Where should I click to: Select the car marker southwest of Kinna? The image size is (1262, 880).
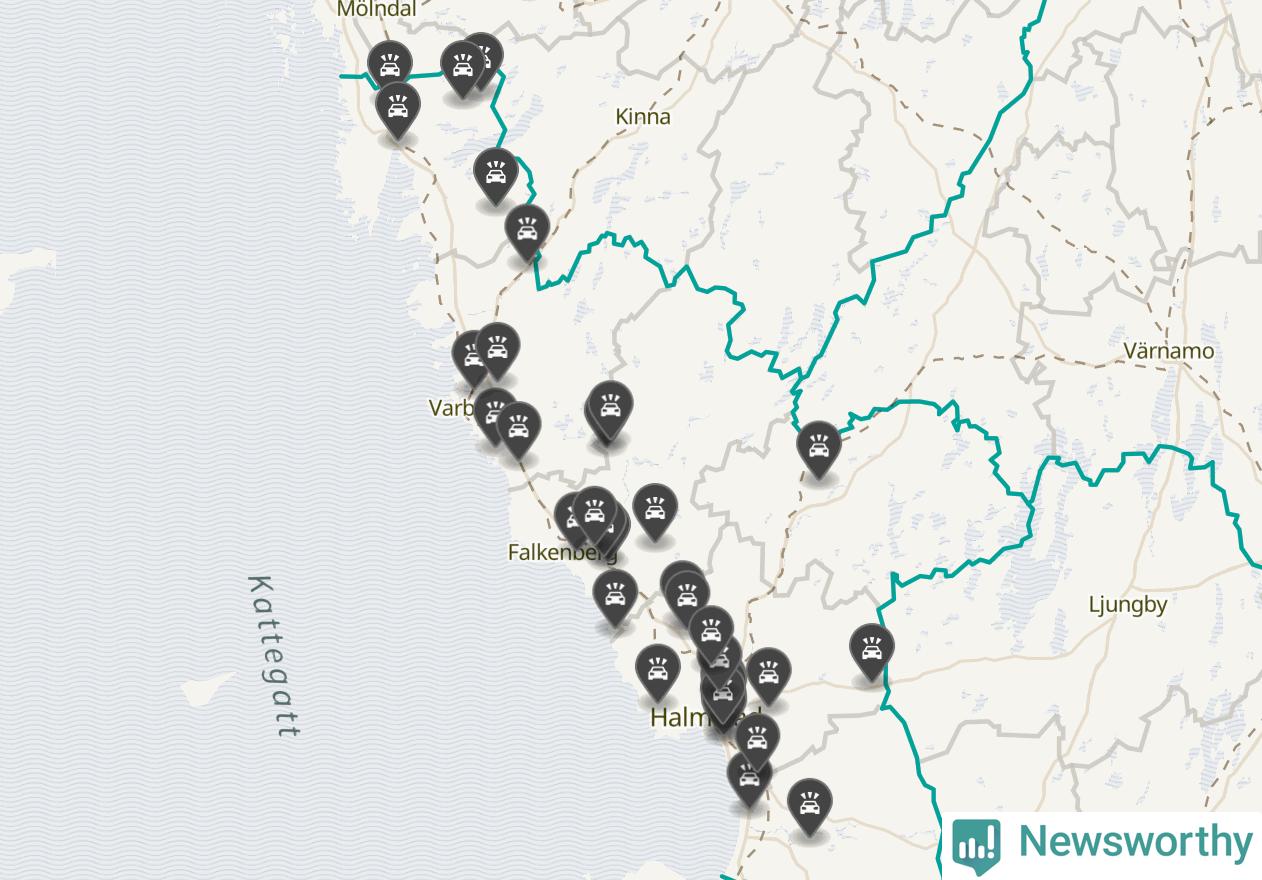coord(495,175)
